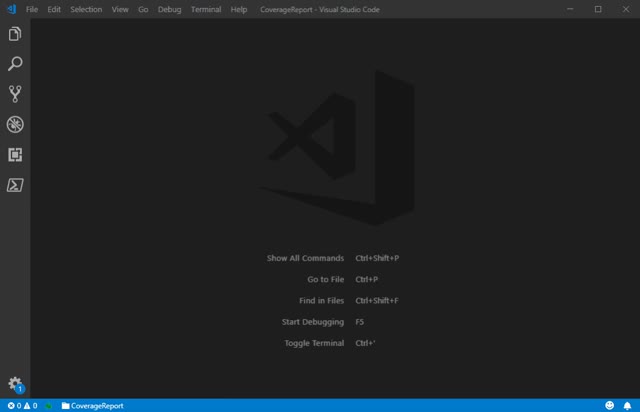Show errors and warnings in status bar

pos(22,405)
